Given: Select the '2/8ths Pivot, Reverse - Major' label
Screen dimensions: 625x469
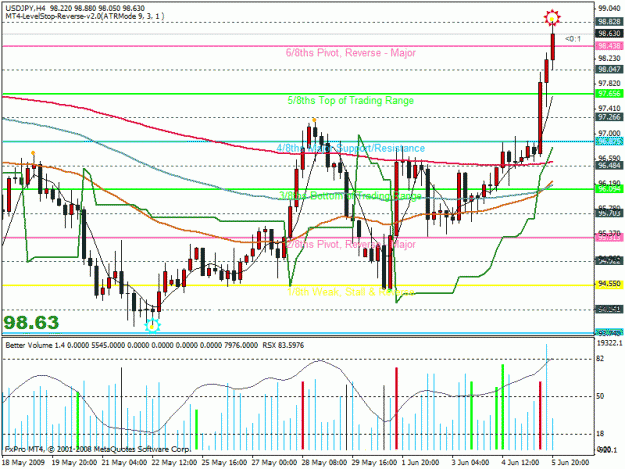Looking at the screenshot, I should click(x=351, y=244).
